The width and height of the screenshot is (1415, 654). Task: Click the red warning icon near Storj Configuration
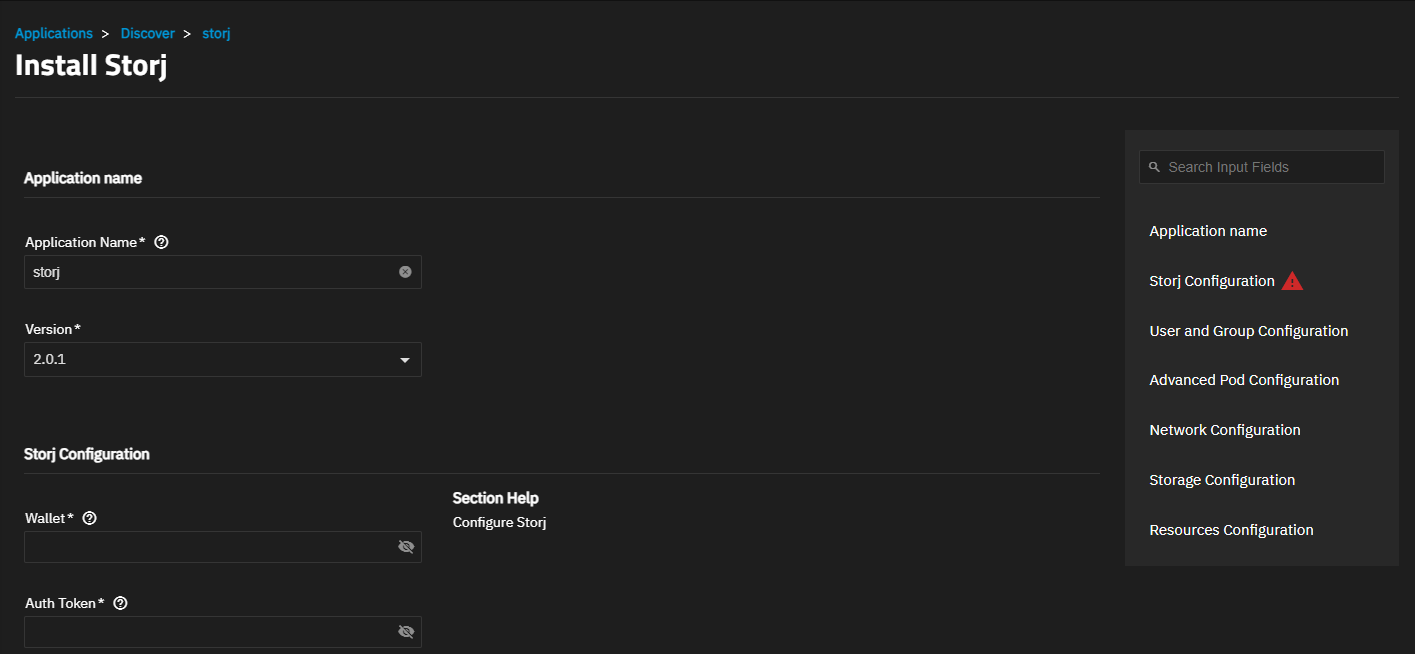[x=1293, y=281]
